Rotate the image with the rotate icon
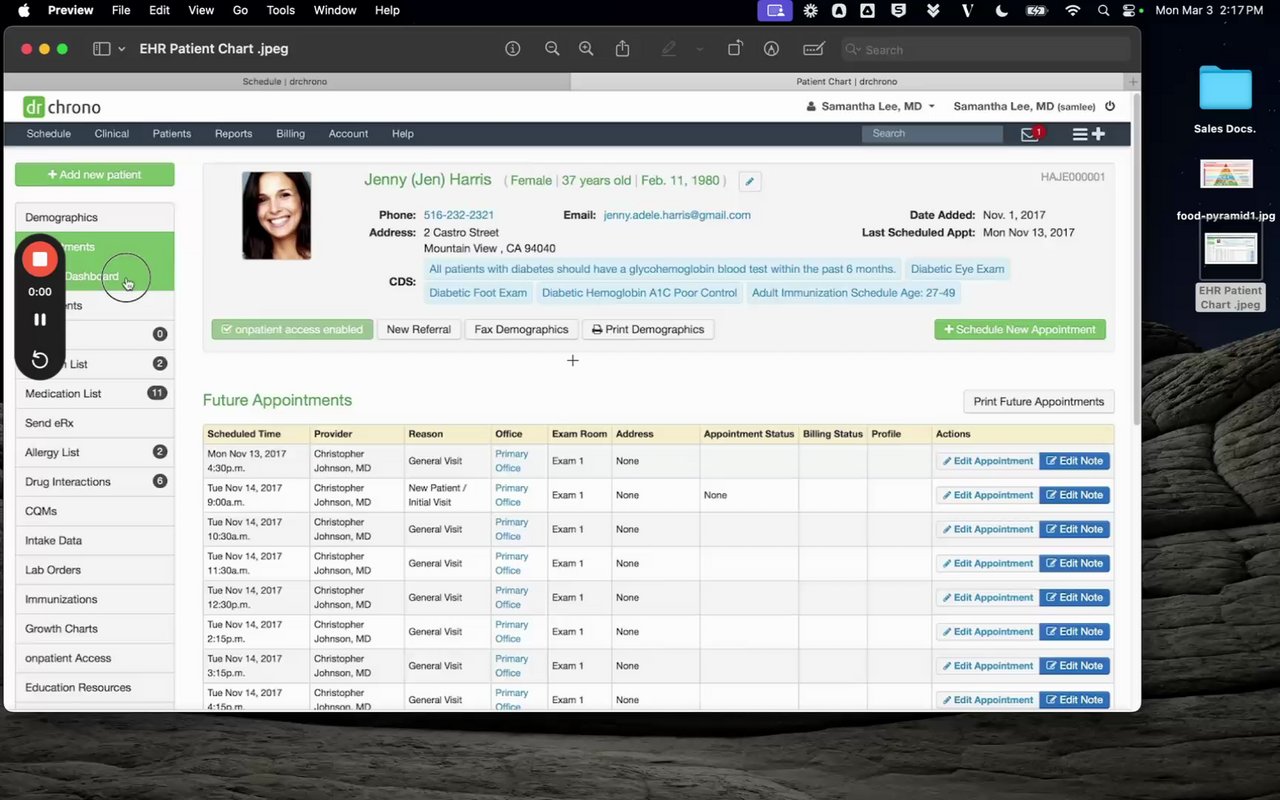The height and width of the screenshot is (800, 1280). (735, 49)
